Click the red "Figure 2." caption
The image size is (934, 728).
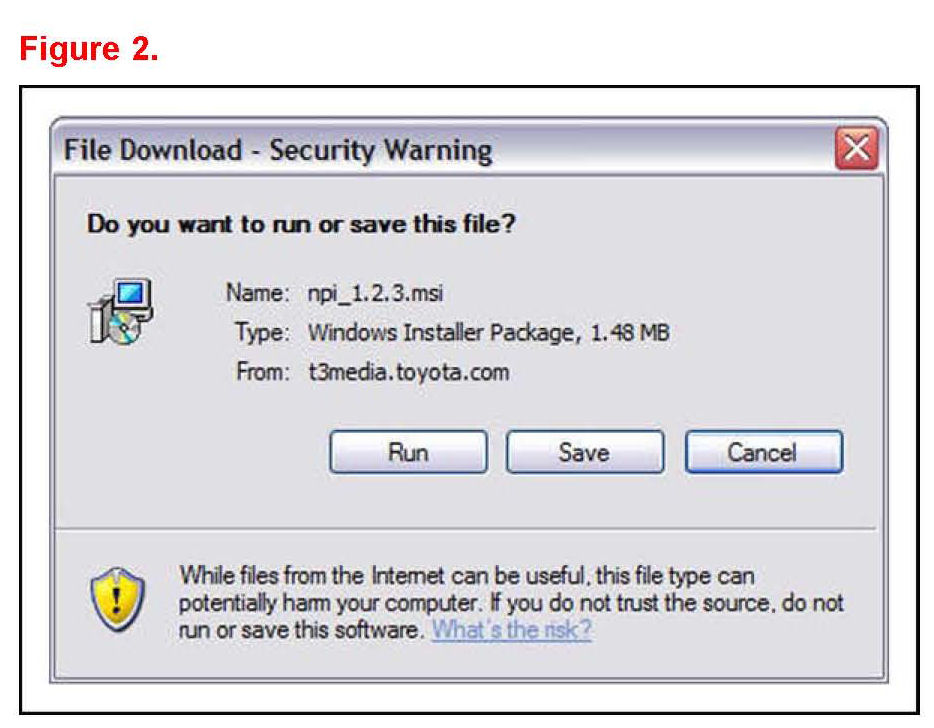(89, 49)
